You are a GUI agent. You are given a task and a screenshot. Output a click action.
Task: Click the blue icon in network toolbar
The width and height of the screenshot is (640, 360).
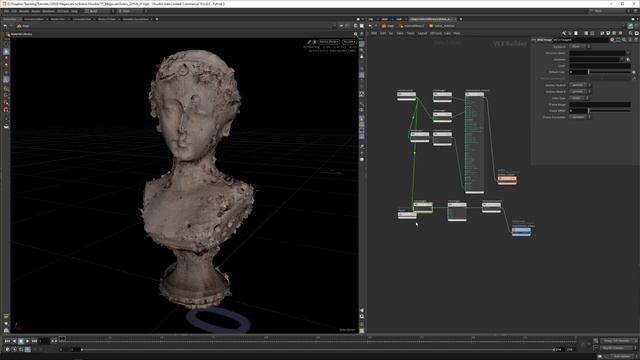point(614,33)
